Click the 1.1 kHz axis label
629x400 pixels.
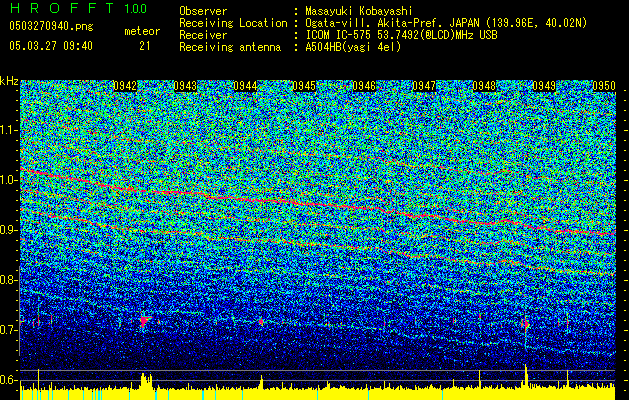(x=8, y=130)
